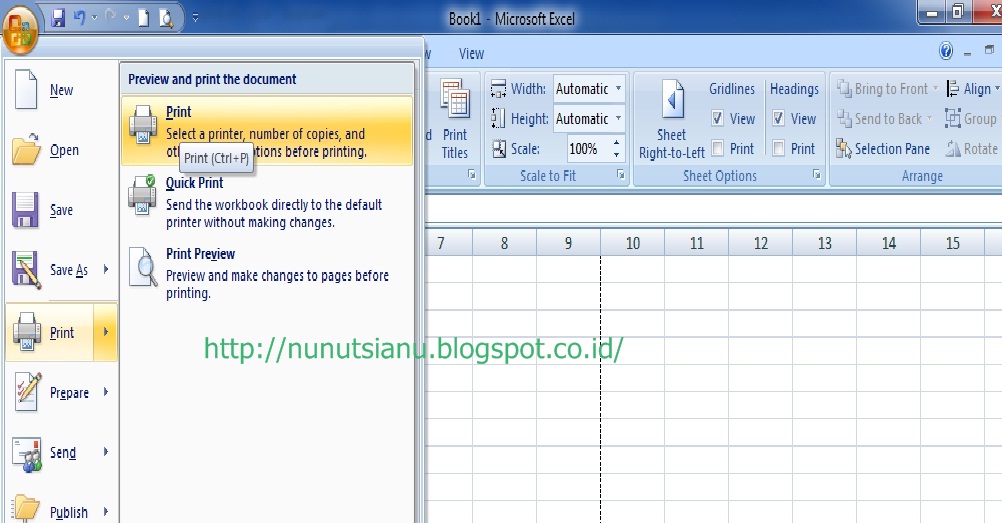
Task: Toggle Gridlines Print checkbox
Action: [x=718, y=148]
